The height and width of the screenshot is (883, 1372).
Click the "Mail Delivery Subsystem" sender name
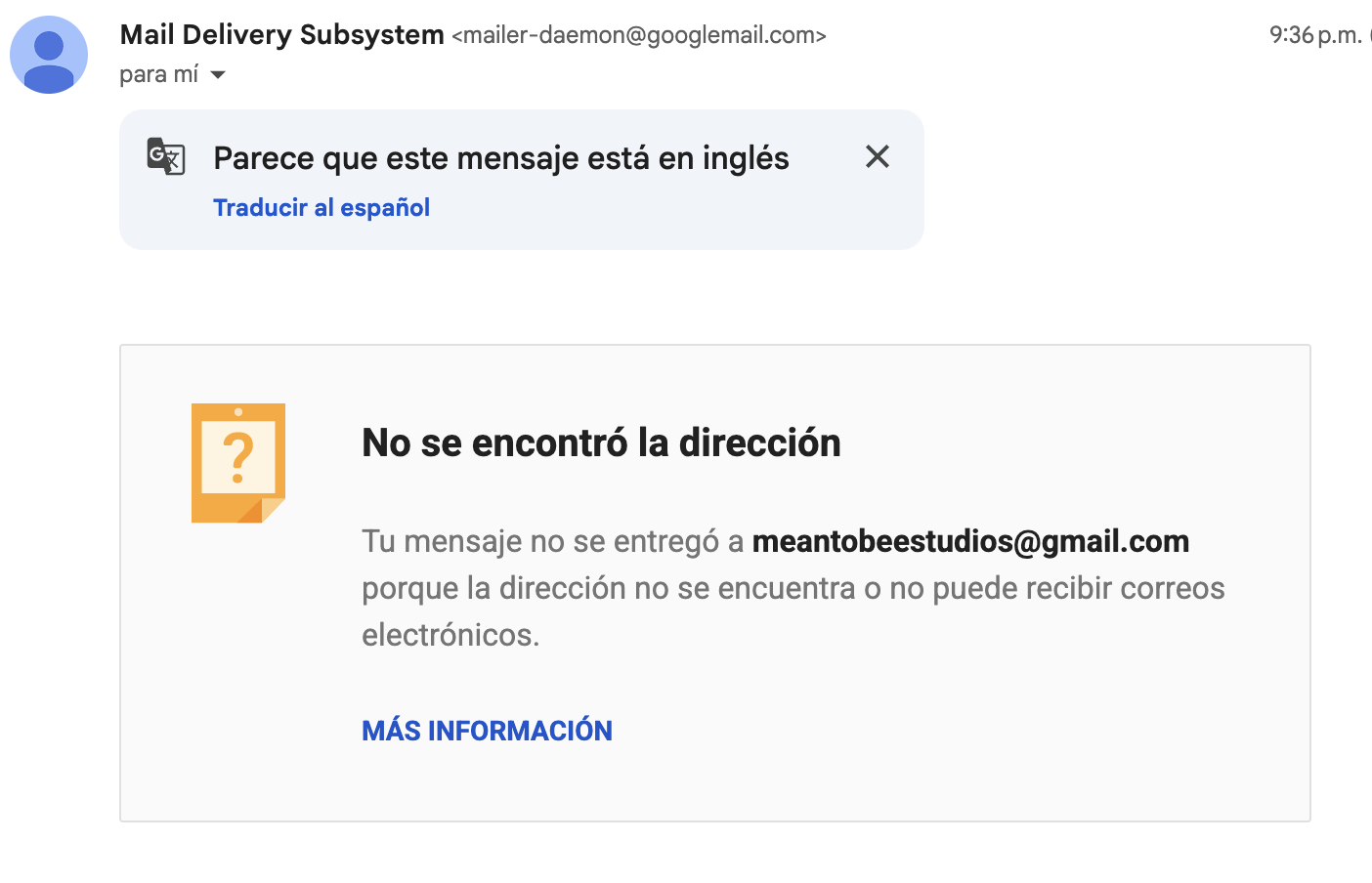[281, 35]
